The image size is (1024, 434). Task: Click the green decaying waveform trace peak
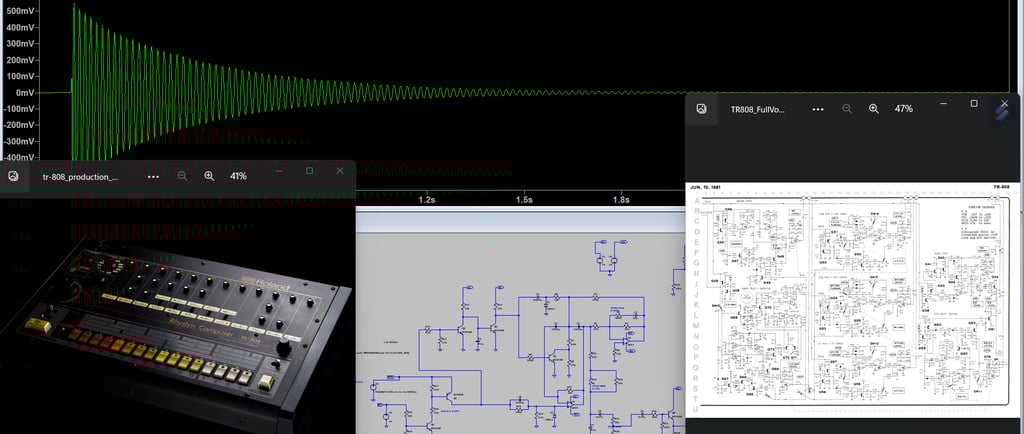[x=73, y=5]
